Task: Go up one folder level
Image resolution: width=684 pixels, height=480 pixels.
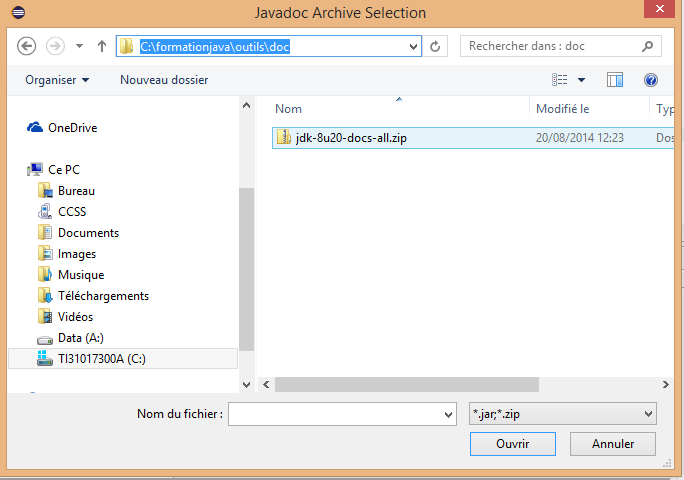Action: (x=102, y=46)
